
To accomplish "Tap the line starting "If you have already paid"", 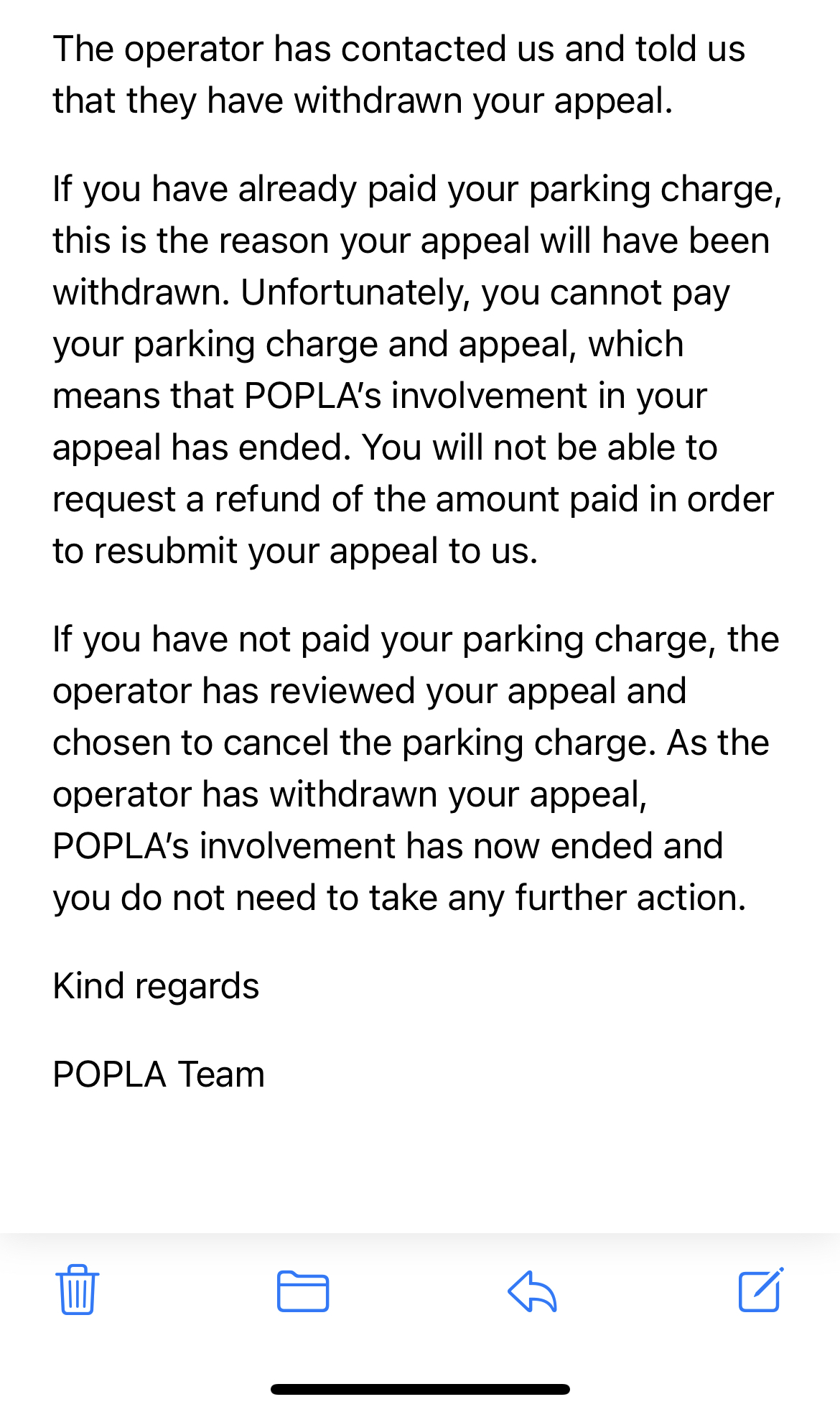I will 416,190.
